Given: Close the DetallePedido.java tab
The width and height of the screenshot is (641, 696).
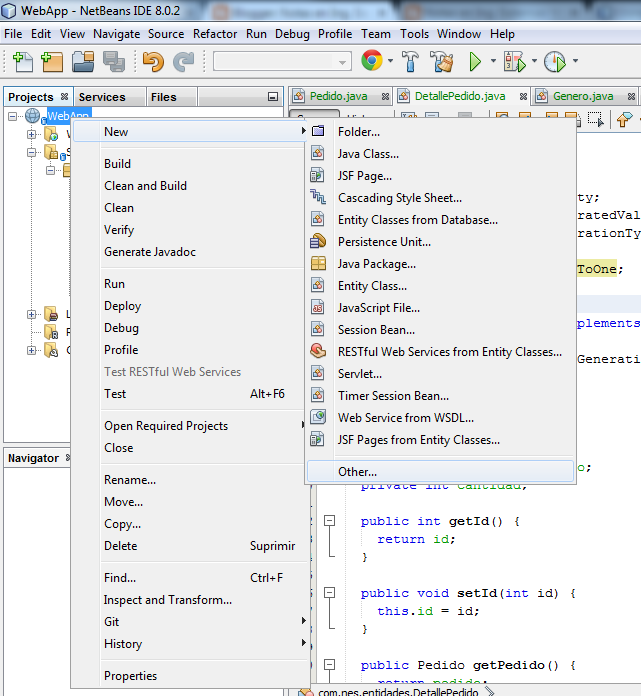Looking at the screenshot, I should (523, 96).
